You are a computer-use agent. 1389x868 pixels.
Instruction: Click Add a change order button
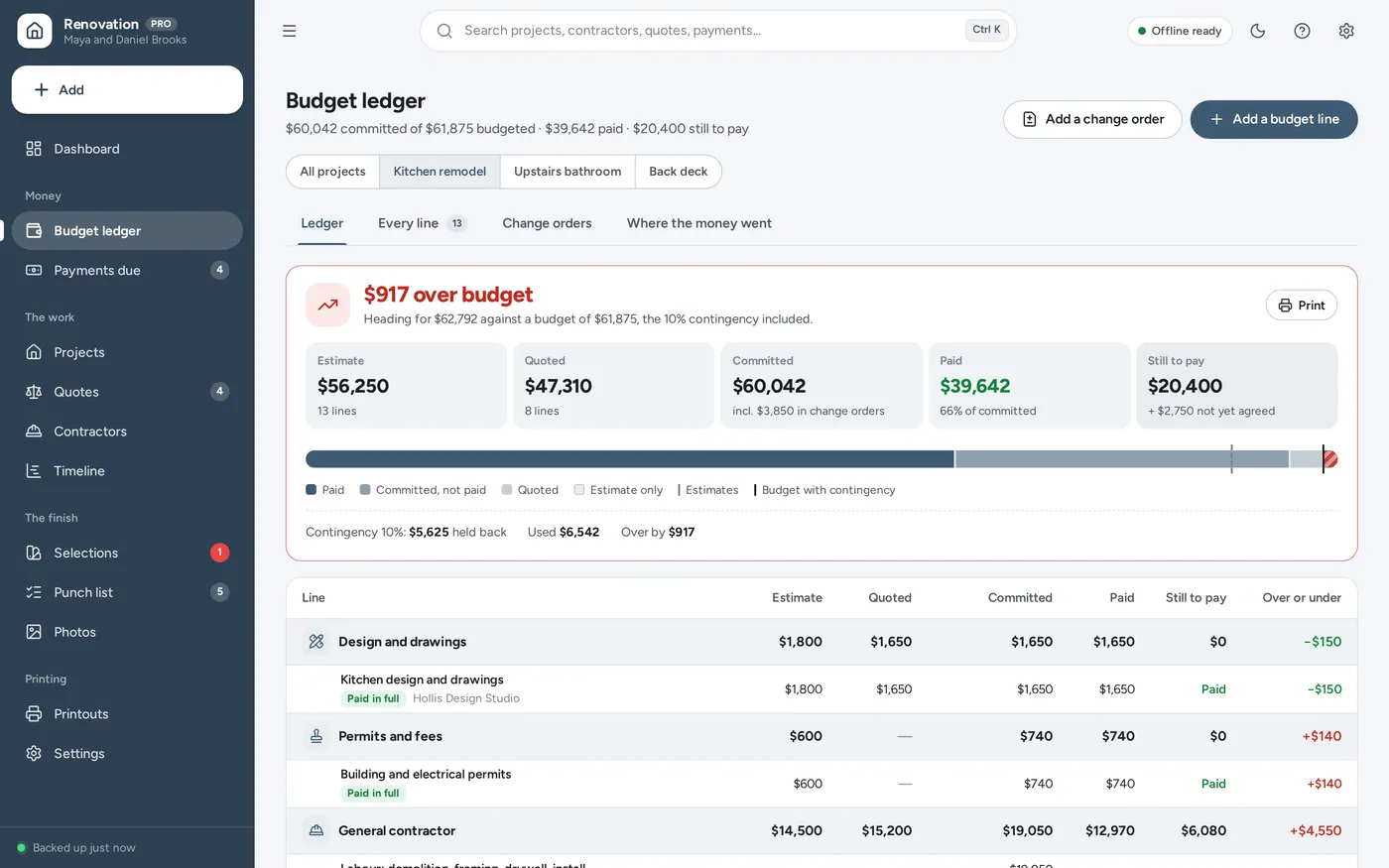tap(1092, 119)
